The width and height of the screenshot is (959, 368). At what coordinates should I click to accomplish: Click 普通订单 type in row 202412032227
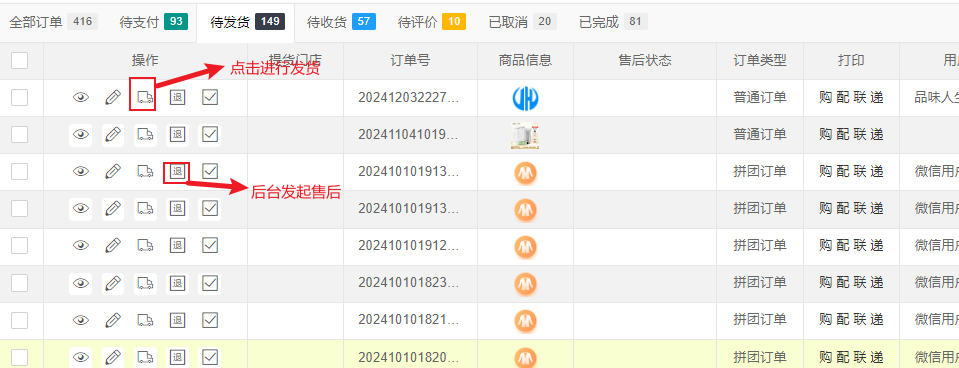760,98
